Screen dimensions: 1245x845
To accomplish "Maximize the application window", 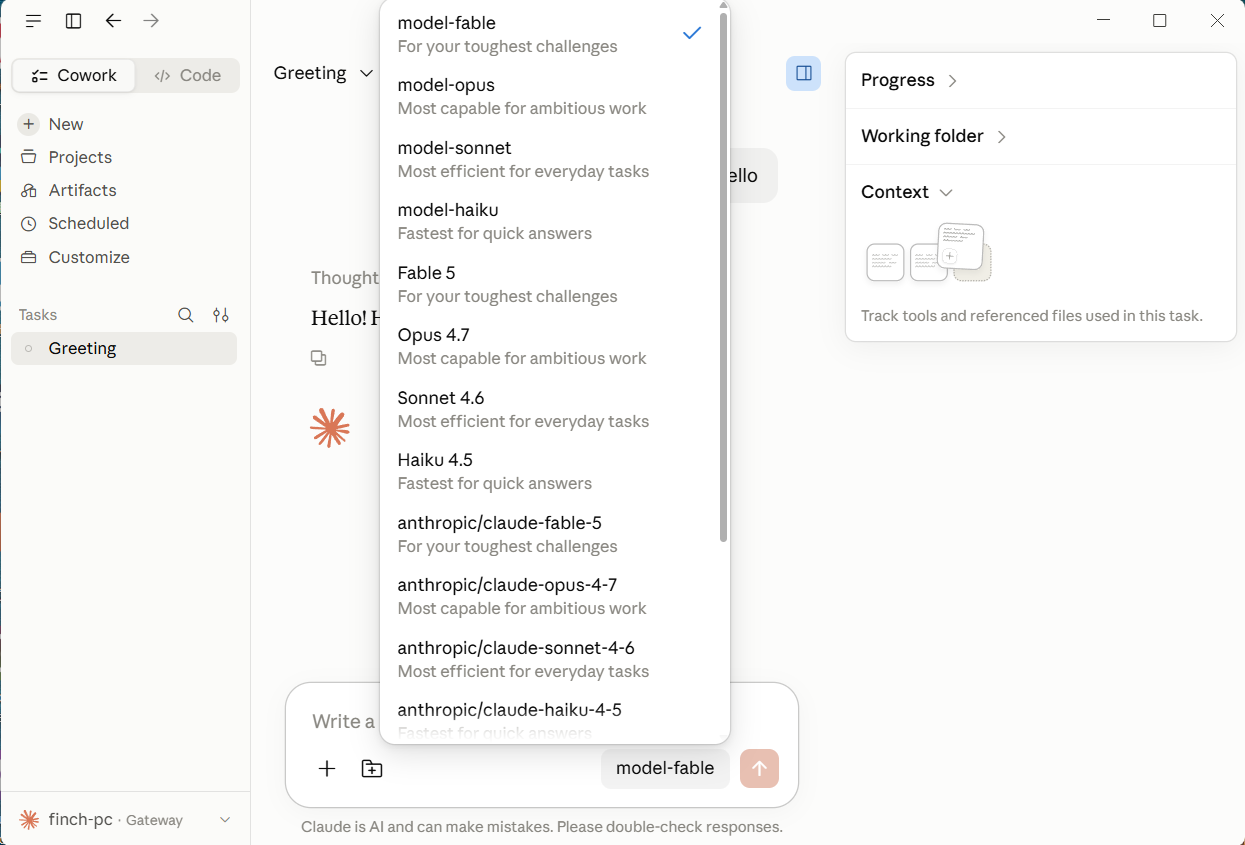I will click(x=1160, y=21).
